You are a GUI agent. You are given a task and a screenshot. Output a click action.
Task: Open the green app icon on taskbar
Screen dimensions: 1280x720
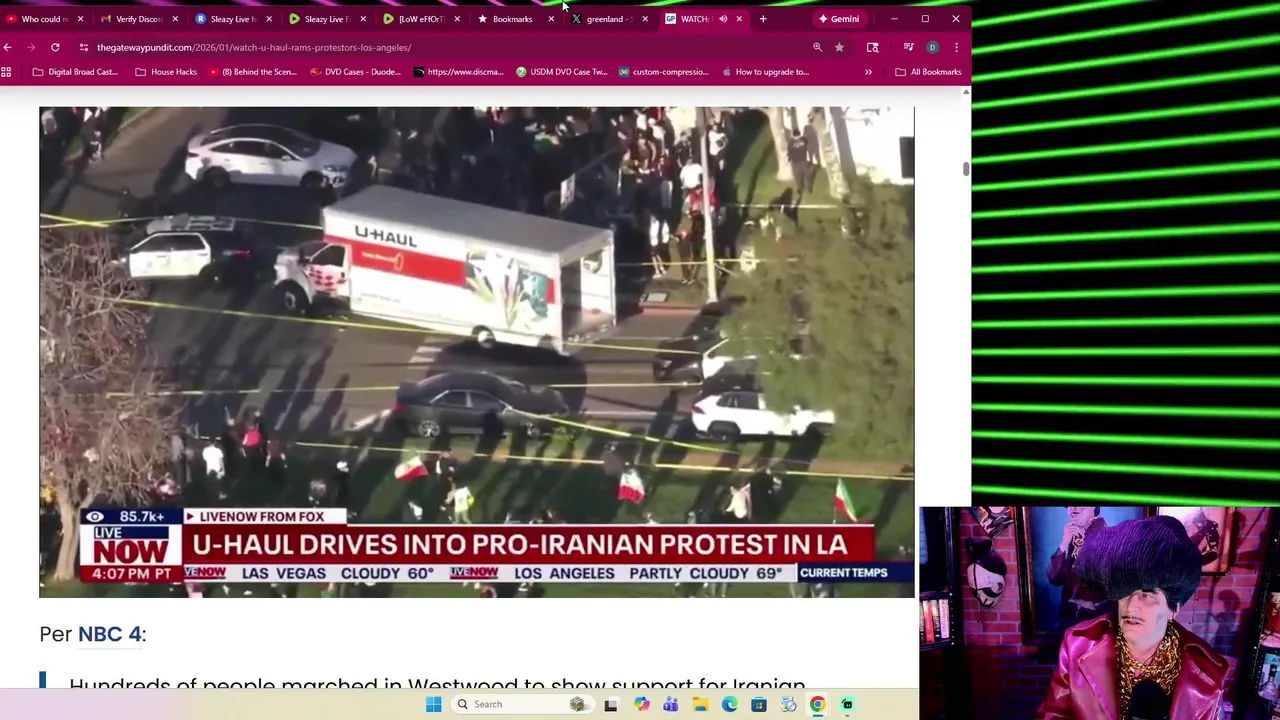pyautogui.click(x=847, y=704)
